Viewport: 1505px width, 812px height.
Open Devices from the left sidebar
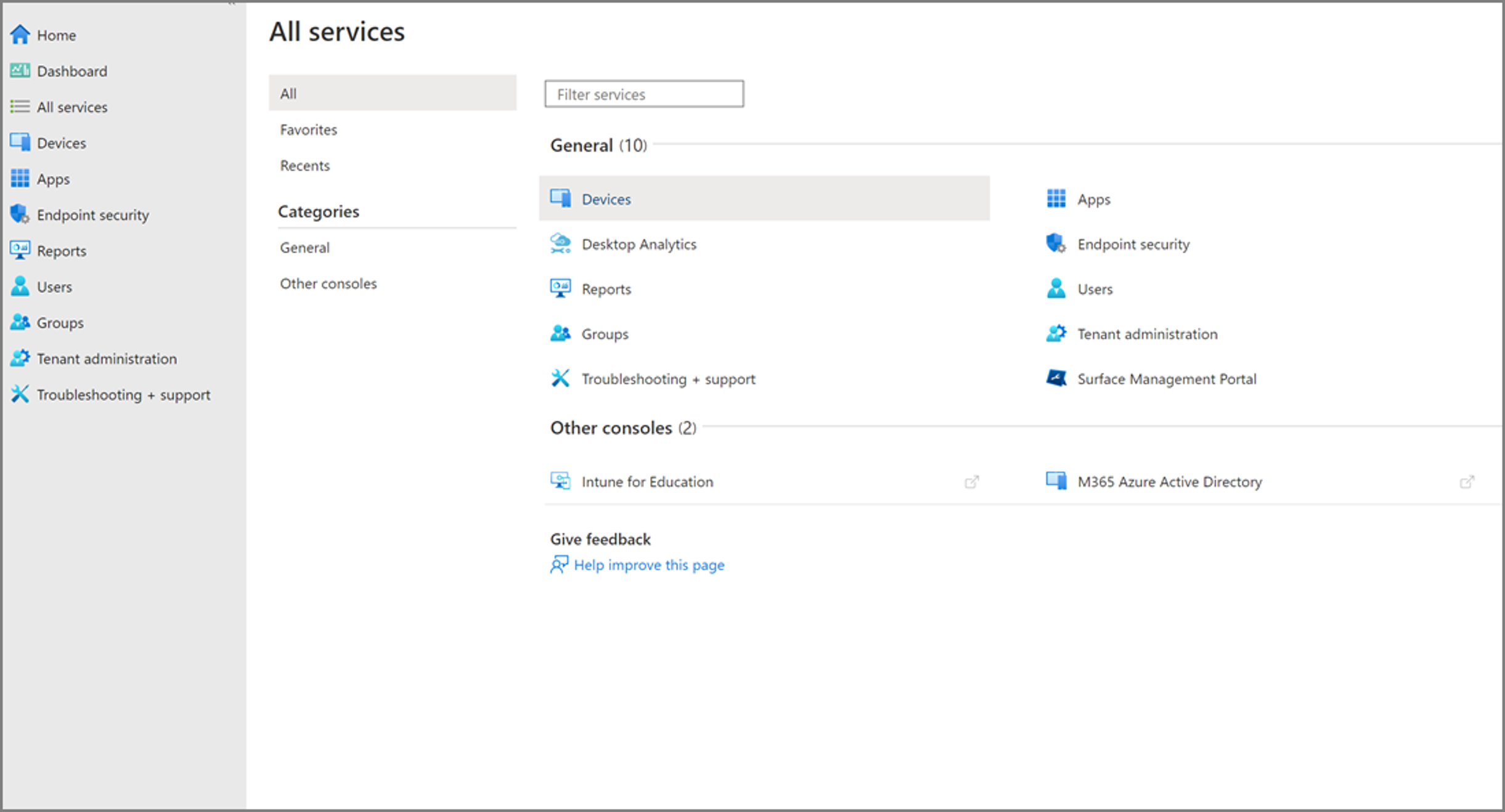(61, 142)
